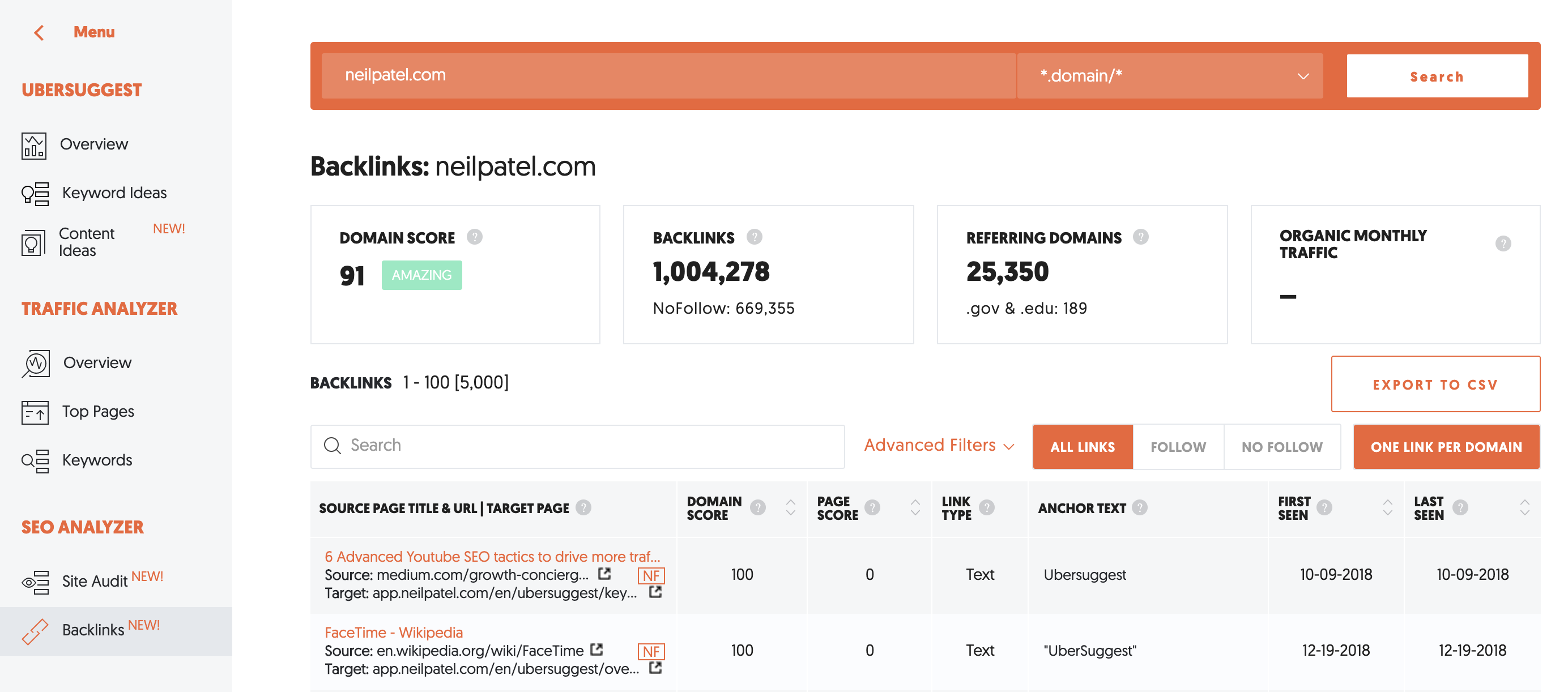Switch filter to No Follow links

click(x=1282, y=447)
